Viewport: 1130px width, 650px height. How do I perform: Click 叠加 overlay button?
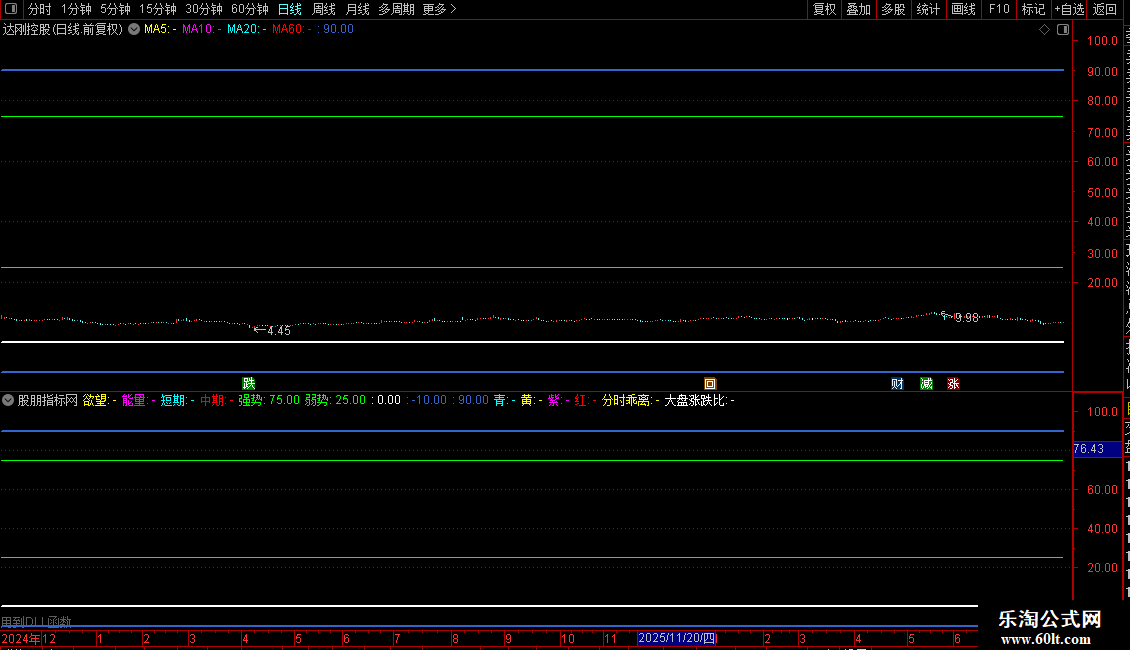pyautogui.click(x=859, y=9)
